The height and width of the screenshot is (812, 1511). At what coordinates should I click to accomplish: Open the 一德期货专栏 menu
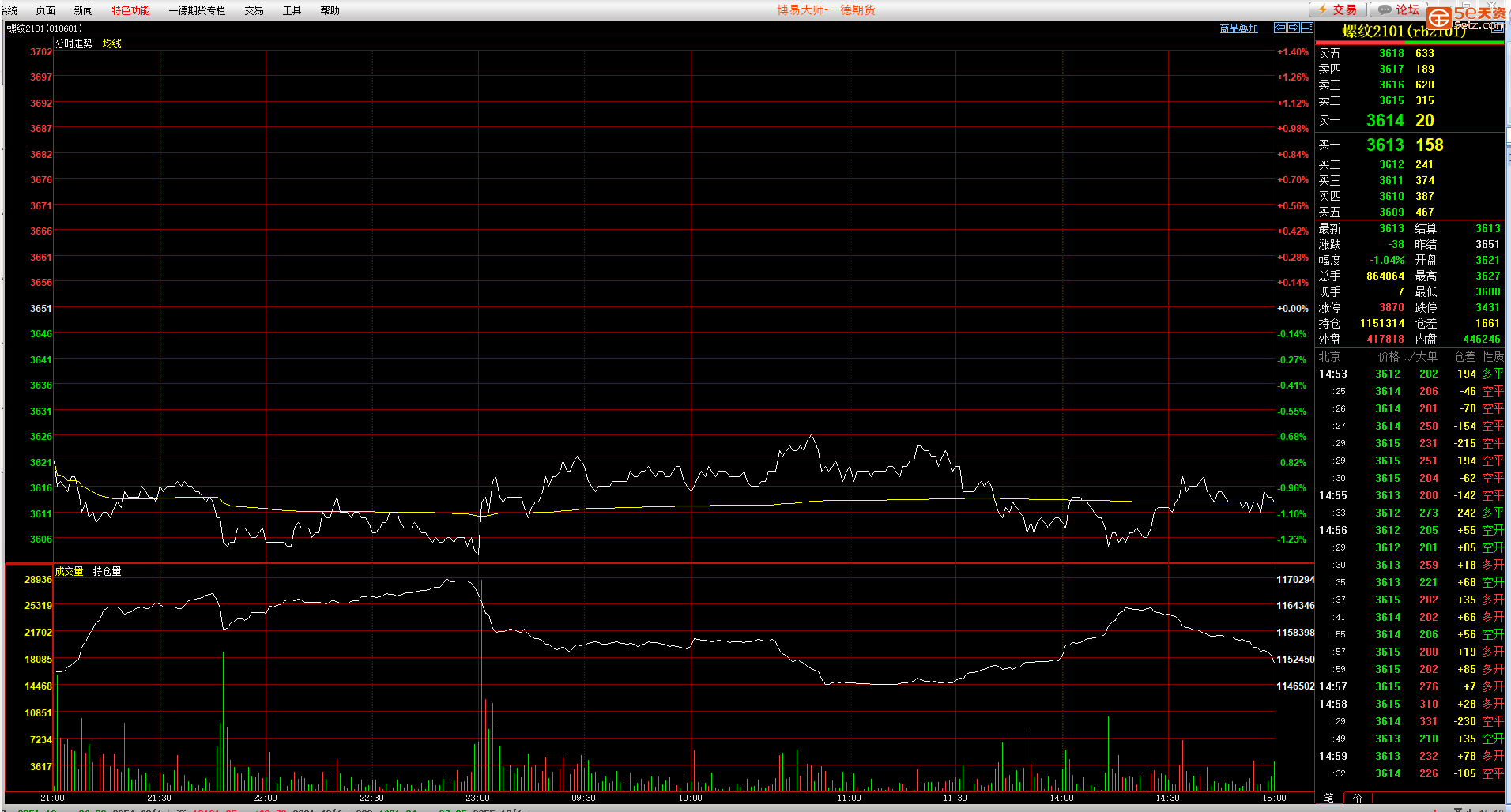[x=197, y=10]
